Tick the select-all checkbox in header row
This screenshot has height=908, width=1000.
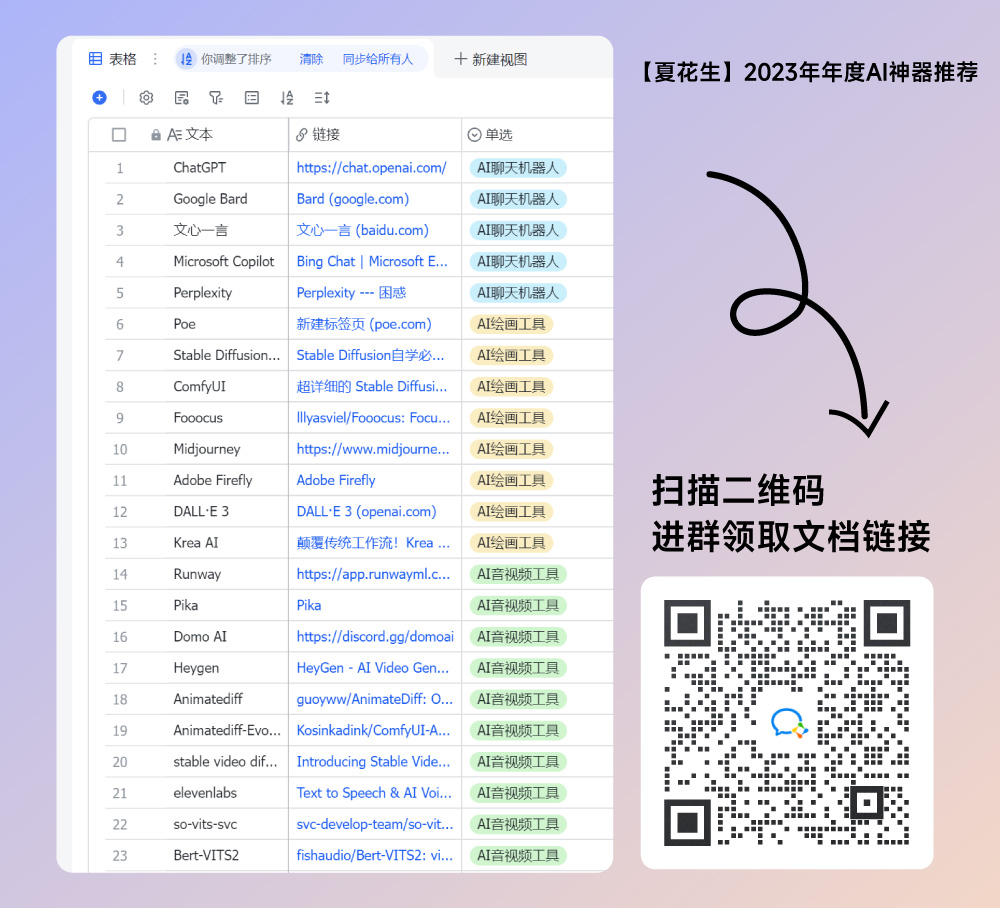tap(119, 135)
